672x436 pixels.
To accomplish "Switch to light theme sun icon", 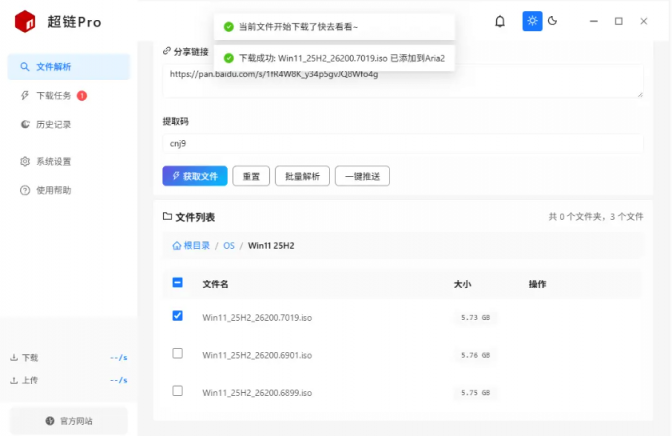I will pos(532,21).
